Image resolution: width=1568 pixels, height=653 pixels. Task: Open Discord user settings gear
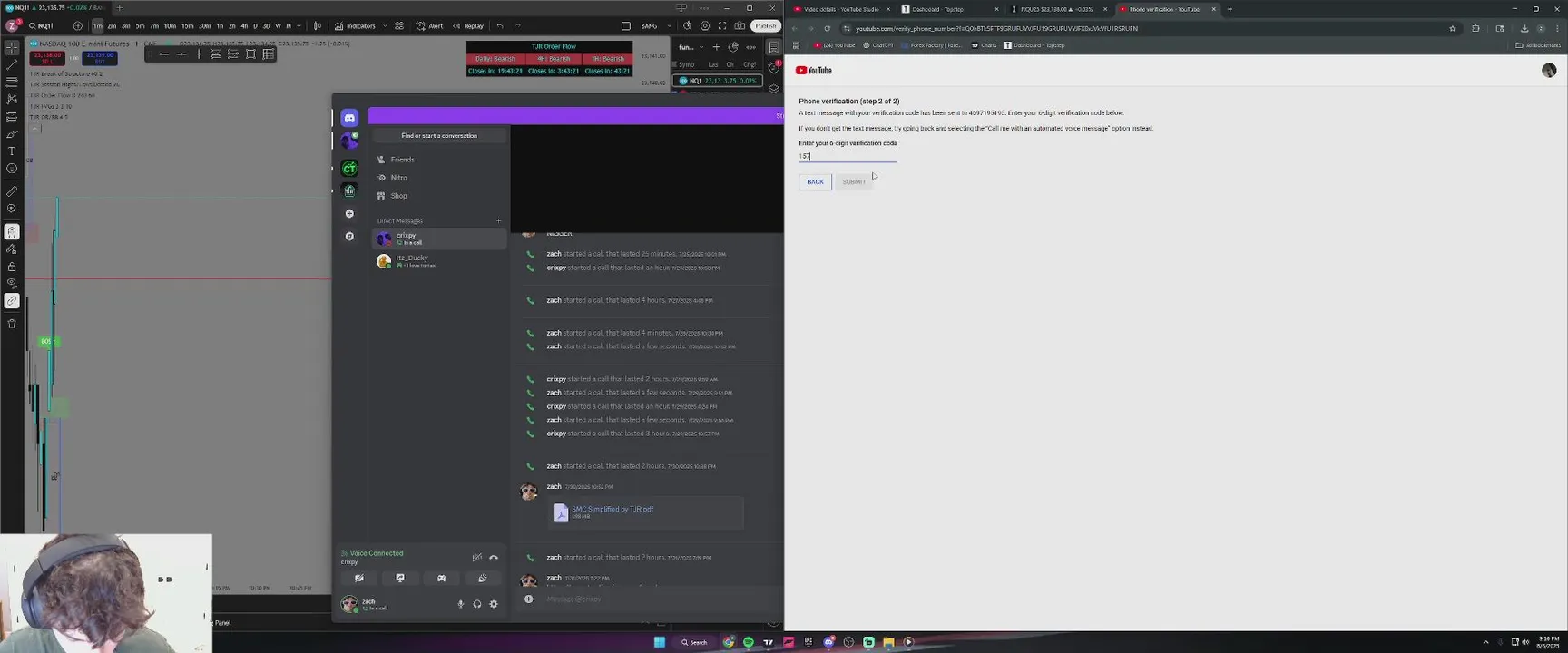pyautogui.click(x=494, y=604)
